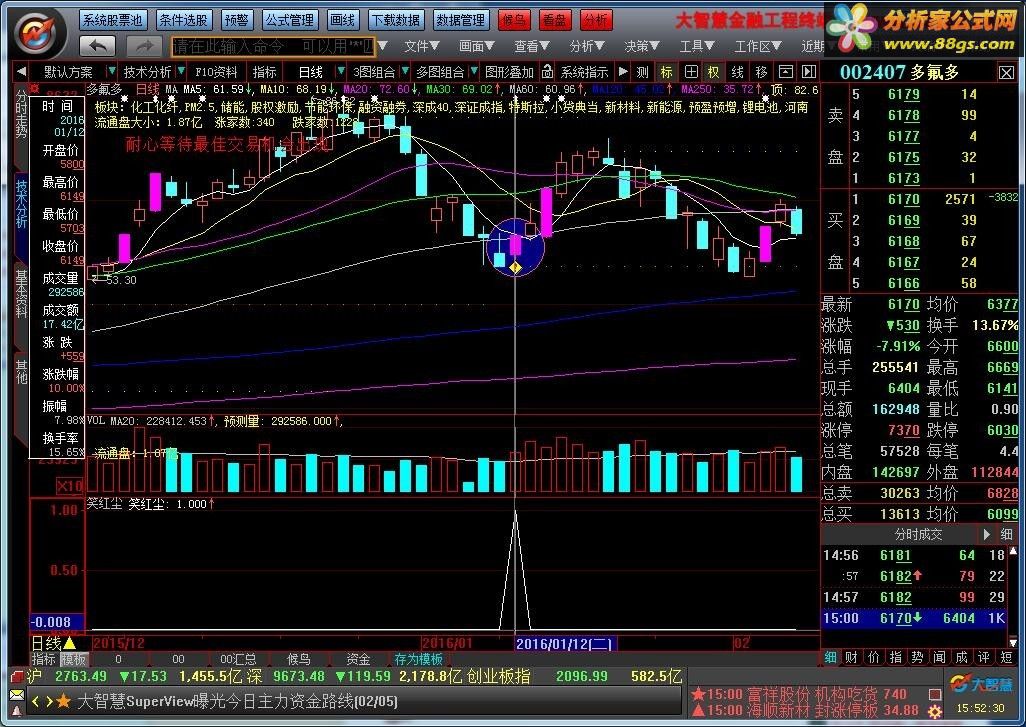This screenshot has width=1026, height=727.
Task: Click the back arrow button
Action: (x=97, y=46)
